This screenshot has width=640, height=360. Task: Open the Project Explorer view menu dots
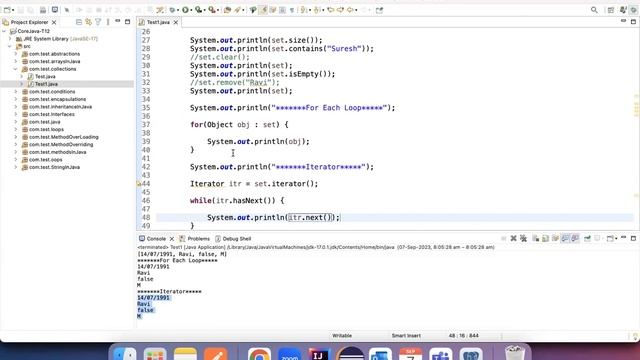[108, 22]
